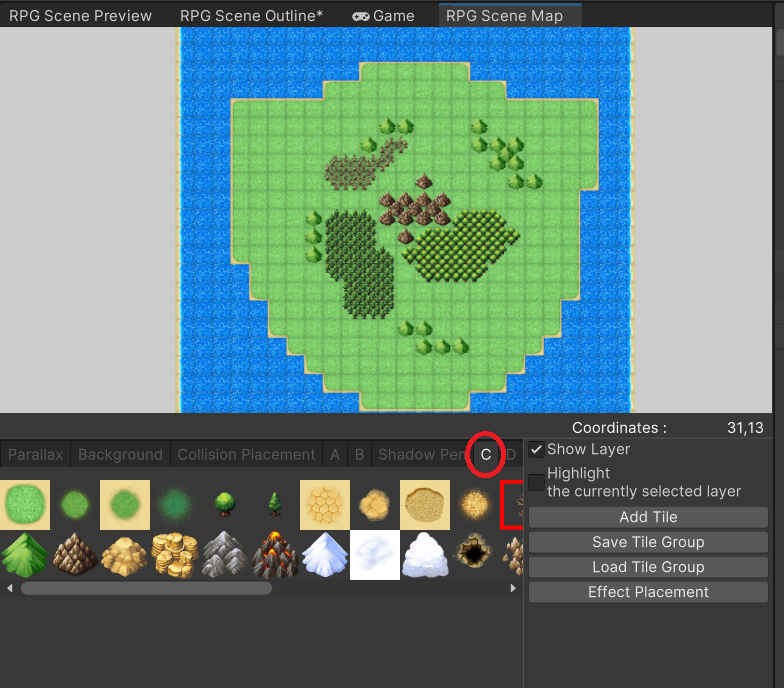Choose the white cloud tile
The width and height of the screenshot is (784, 688).
click(x=375, y=555)
